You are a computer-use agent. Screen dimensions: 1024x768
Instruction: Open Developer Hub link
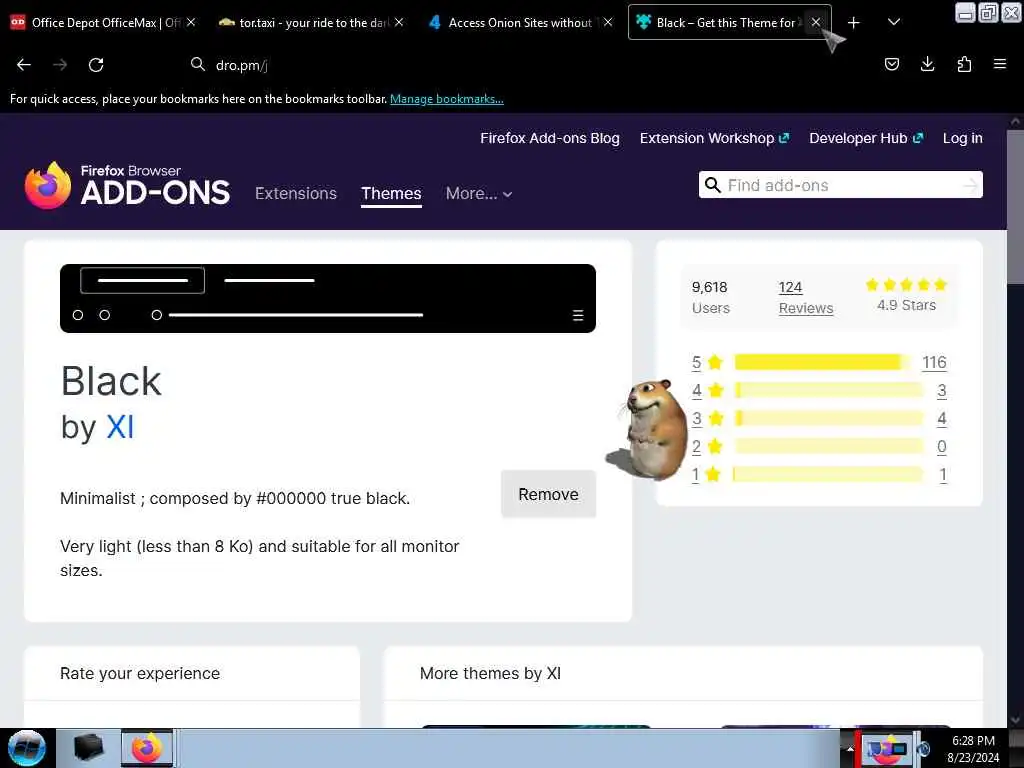866,138
